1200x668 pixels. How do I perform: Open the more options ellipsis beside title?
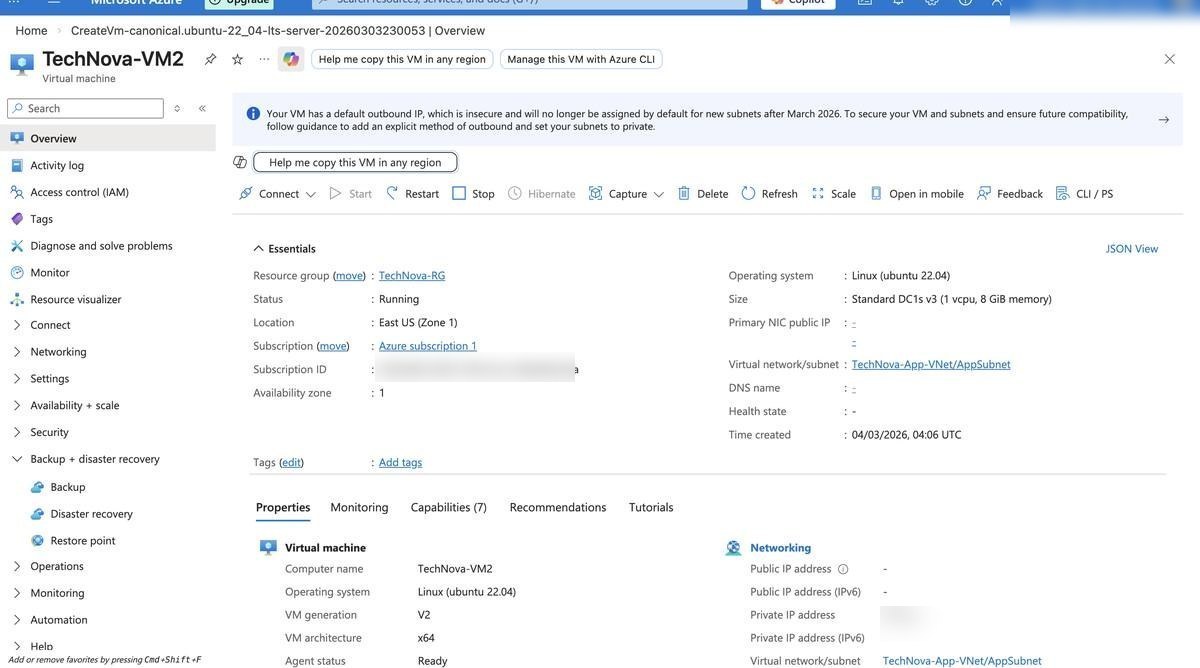point(264,59)
